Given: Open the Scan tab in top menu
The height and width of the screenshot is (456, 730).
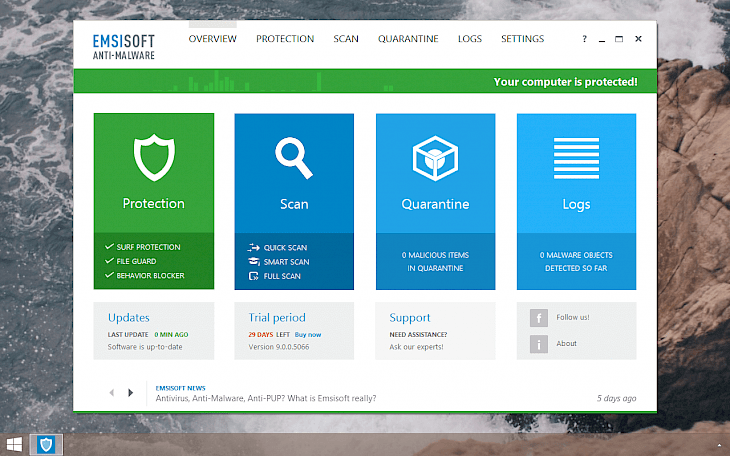Looking at the screenshot, I should pyautogui.click(x=346, y=39).
